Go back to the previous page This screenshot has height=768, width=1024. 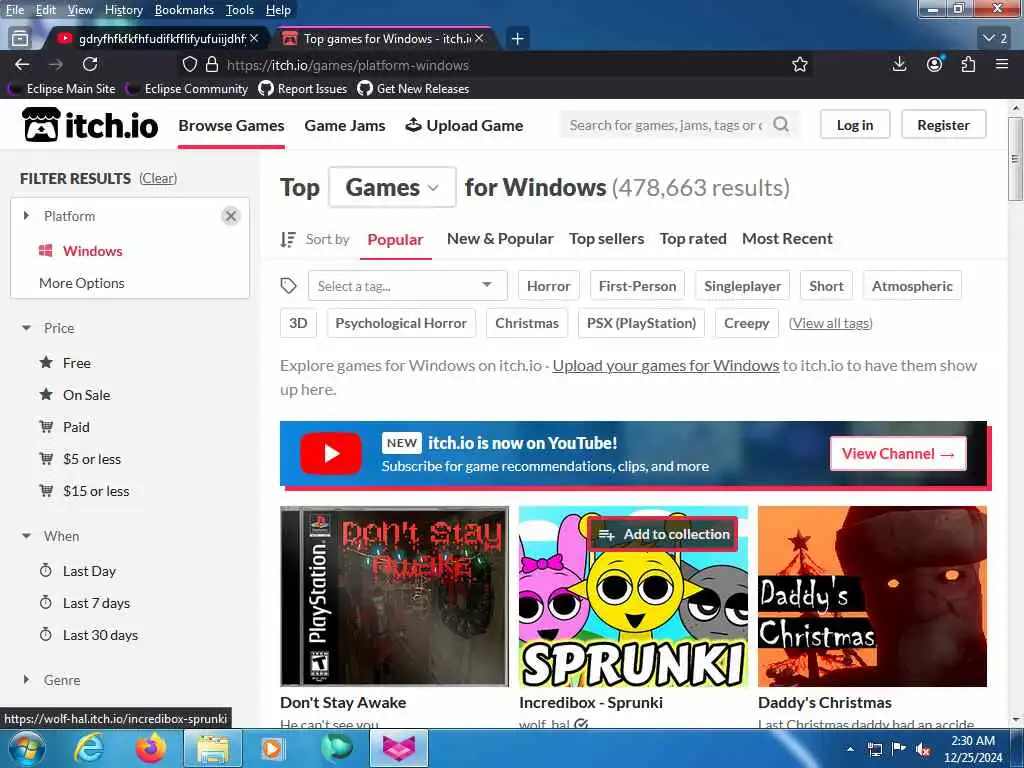click(x=22, y=65)
